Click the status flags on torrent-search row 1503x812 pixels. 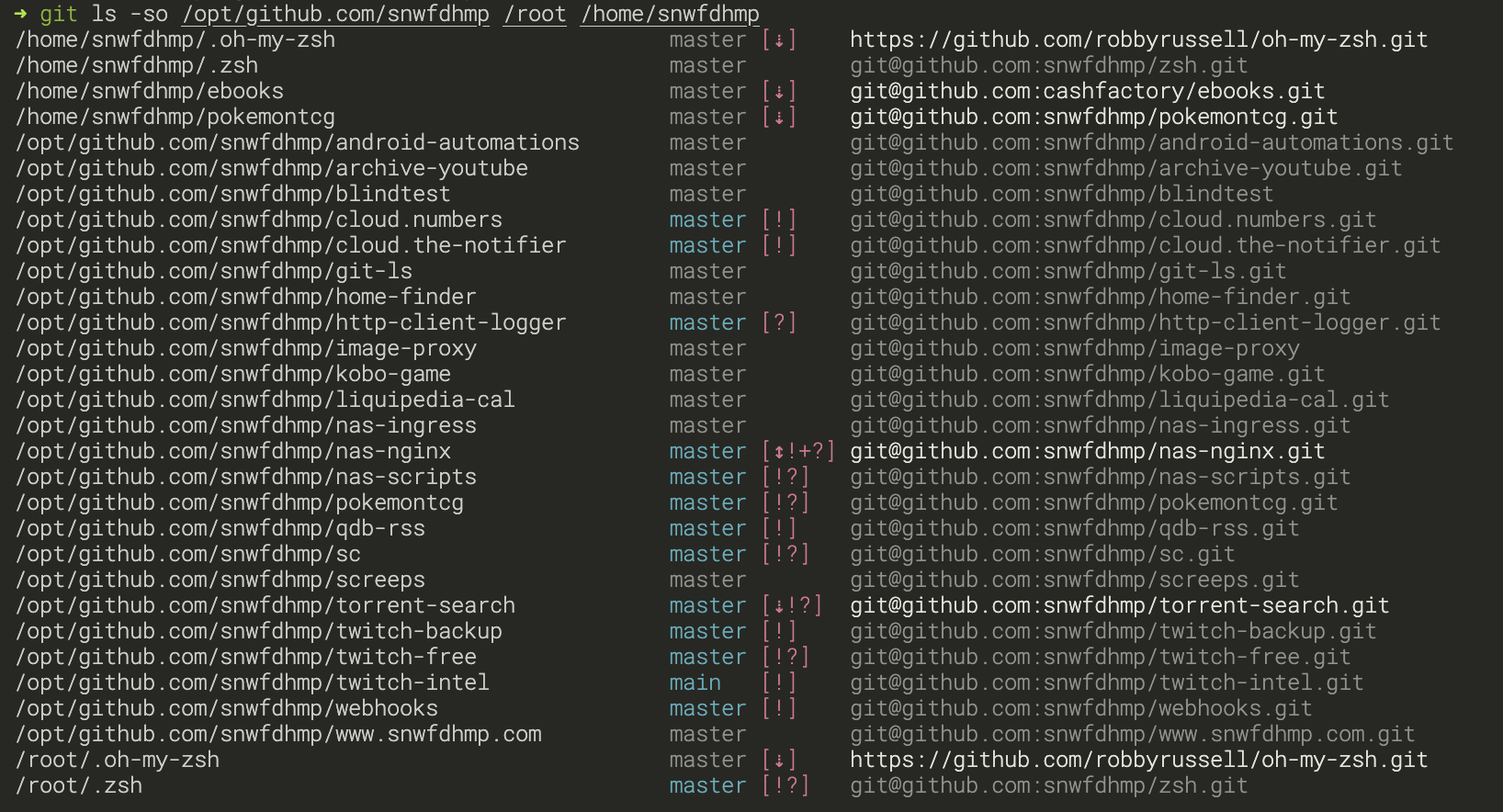point(792,606)
